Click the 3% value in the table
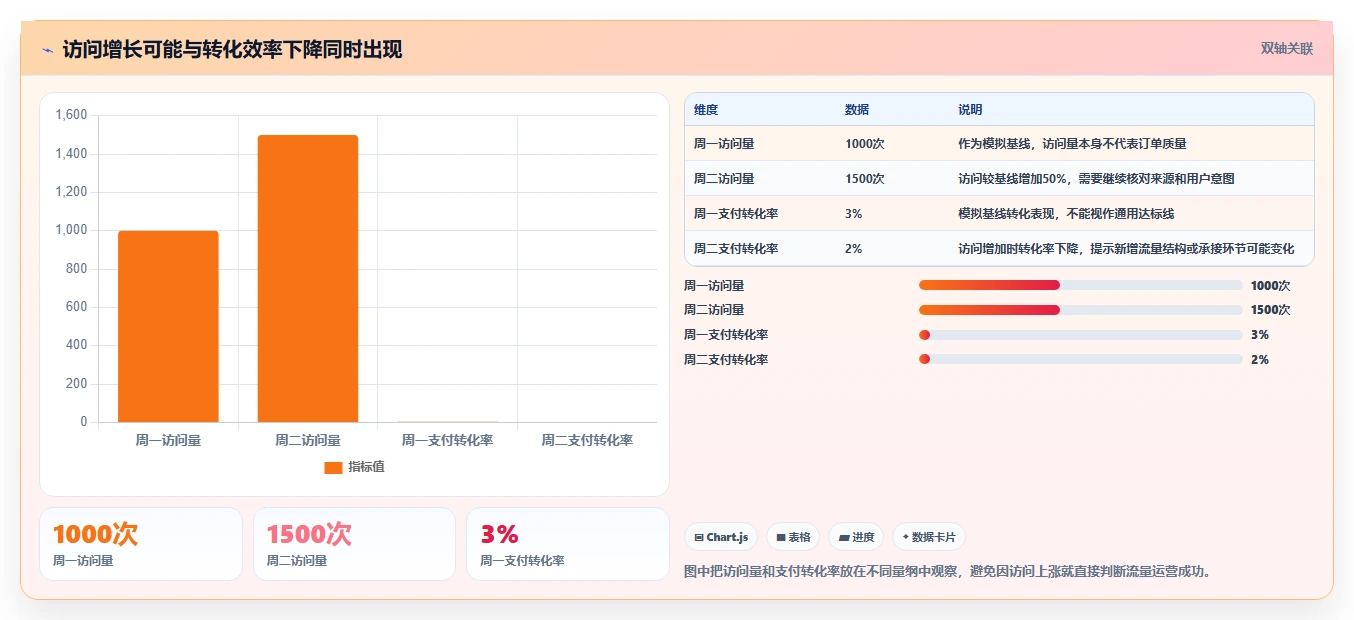The width and height of the screenshot is (1354, 620). [x=853, y=214]
